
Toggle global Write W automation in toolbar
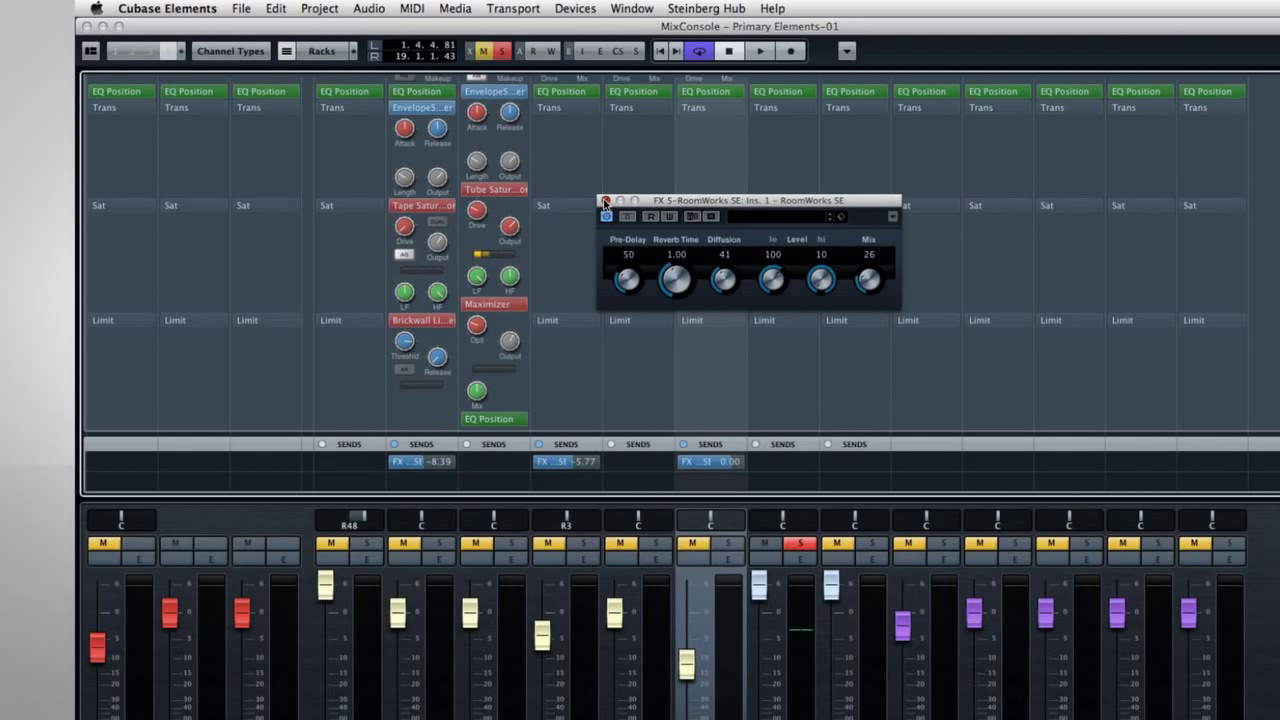[x=551, y=51]
